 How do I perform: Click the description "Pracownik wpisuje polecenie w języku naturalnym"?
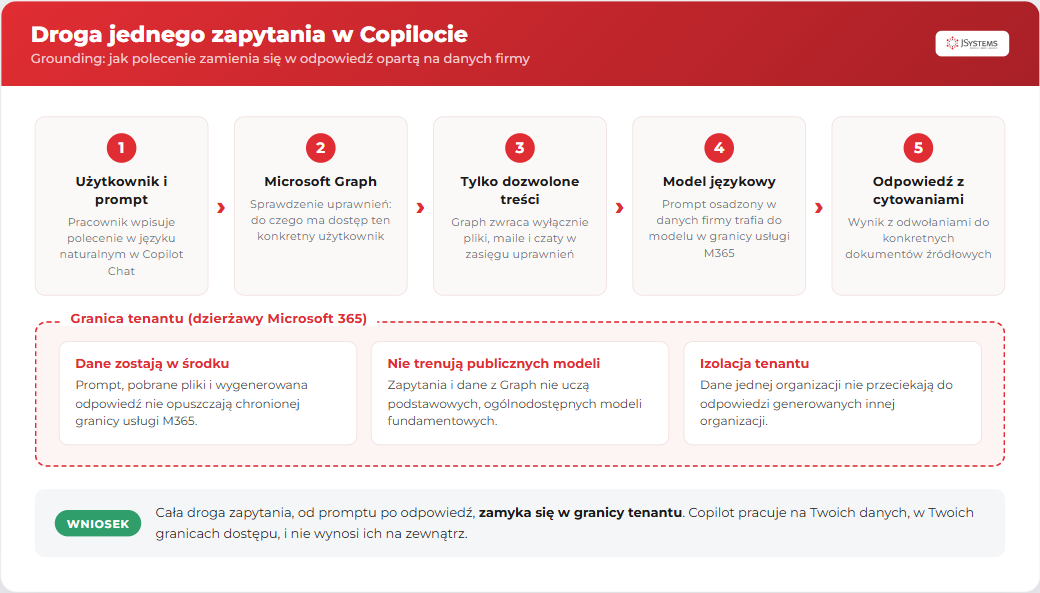(121, 246)
